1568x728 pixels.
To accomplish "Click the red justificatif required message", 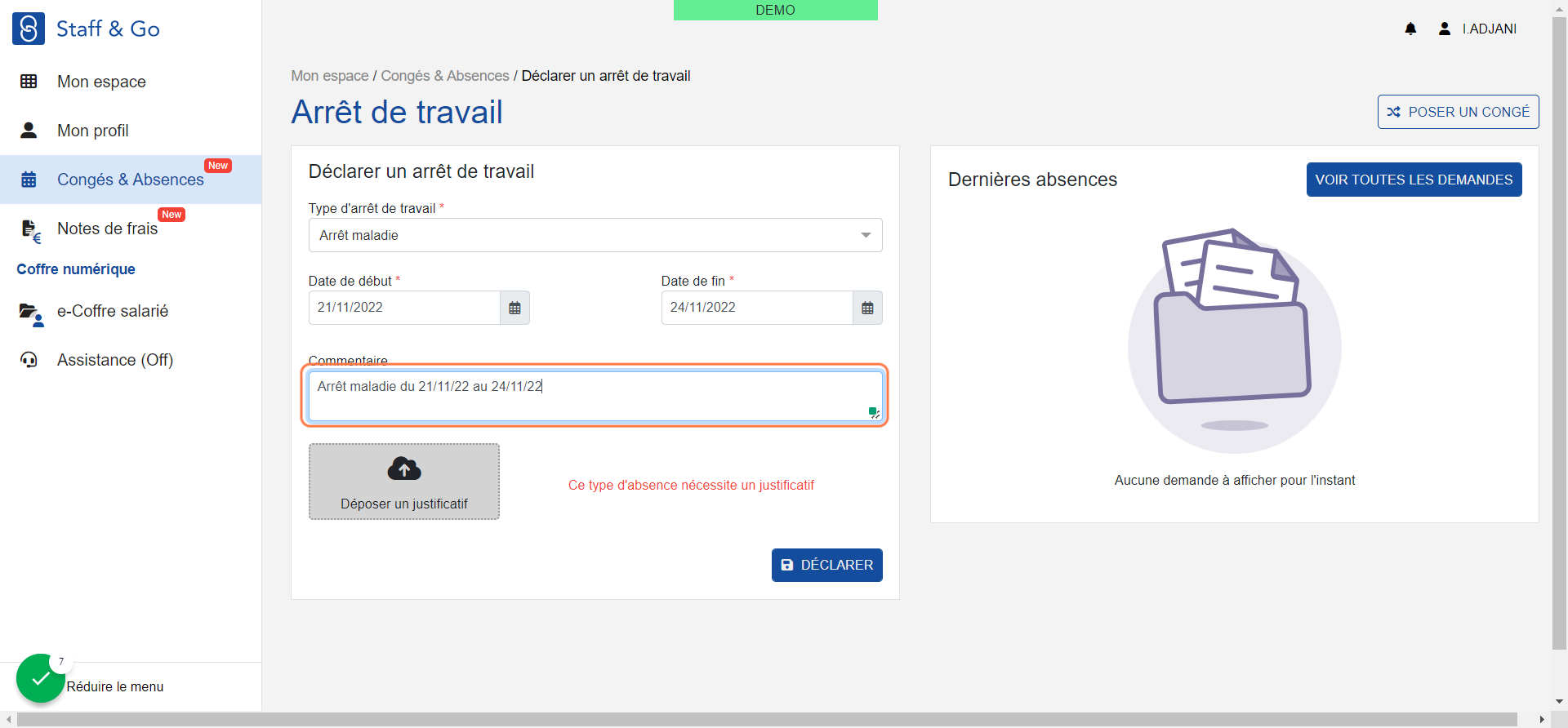I will coord(691,485).
